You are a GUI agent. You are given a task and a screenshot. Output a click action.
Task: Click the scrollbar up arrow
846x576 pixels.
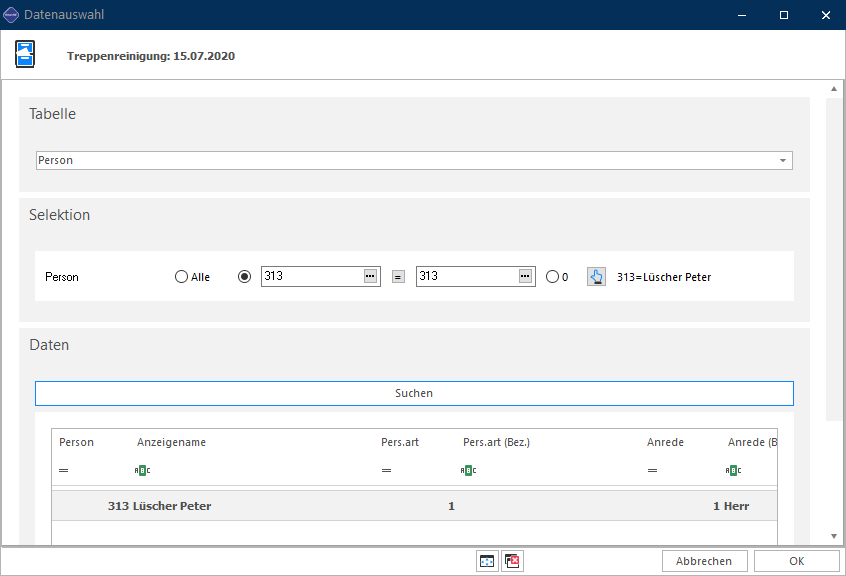click(x=834, y=88)
